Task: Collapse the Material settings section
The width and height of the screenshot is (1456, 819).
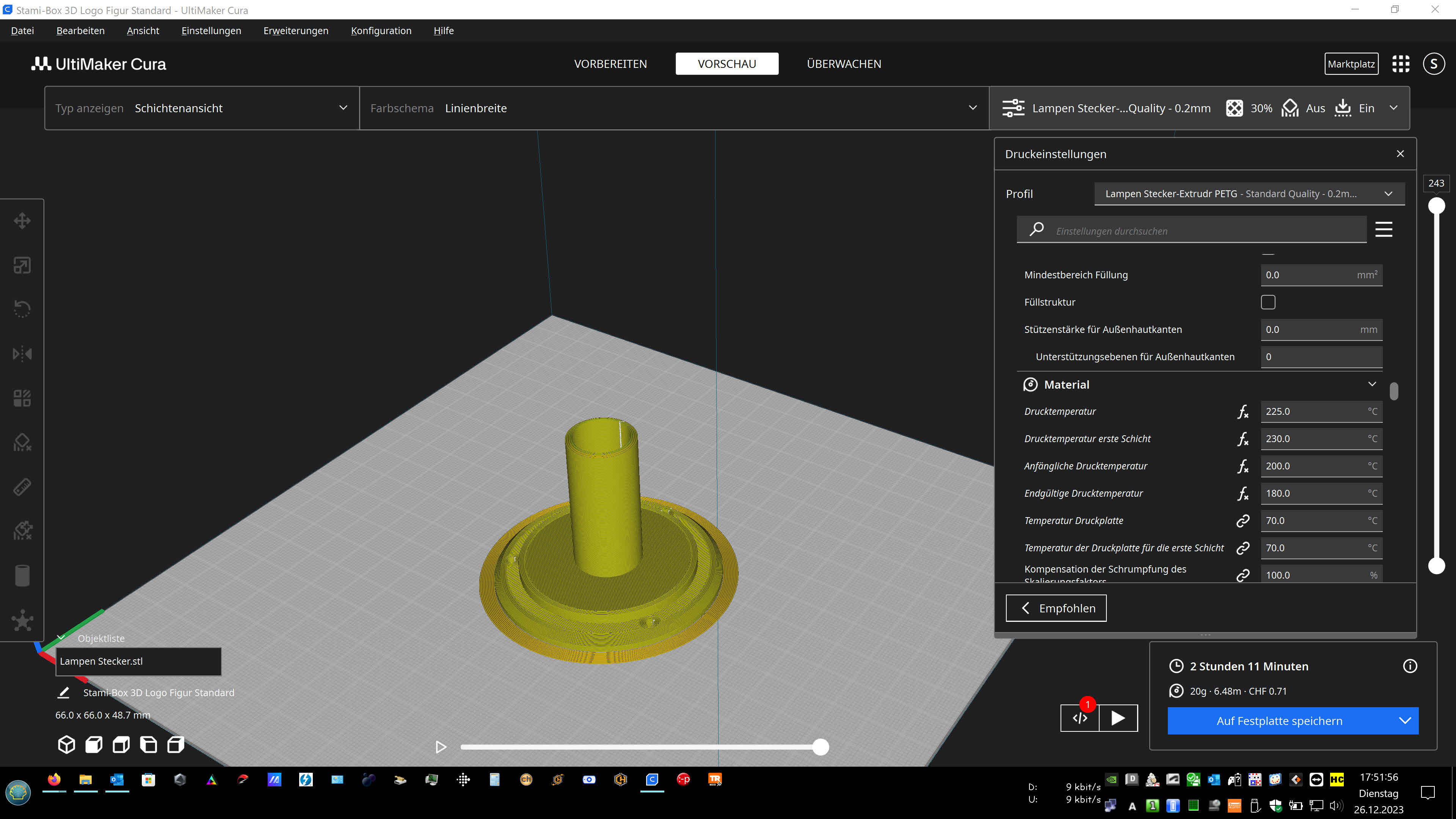Action: 1371,384
